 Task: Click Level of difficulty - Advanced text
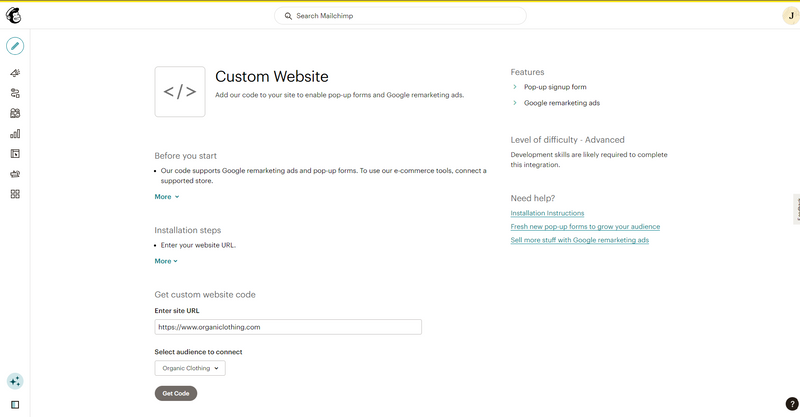[x=567, y=140]
